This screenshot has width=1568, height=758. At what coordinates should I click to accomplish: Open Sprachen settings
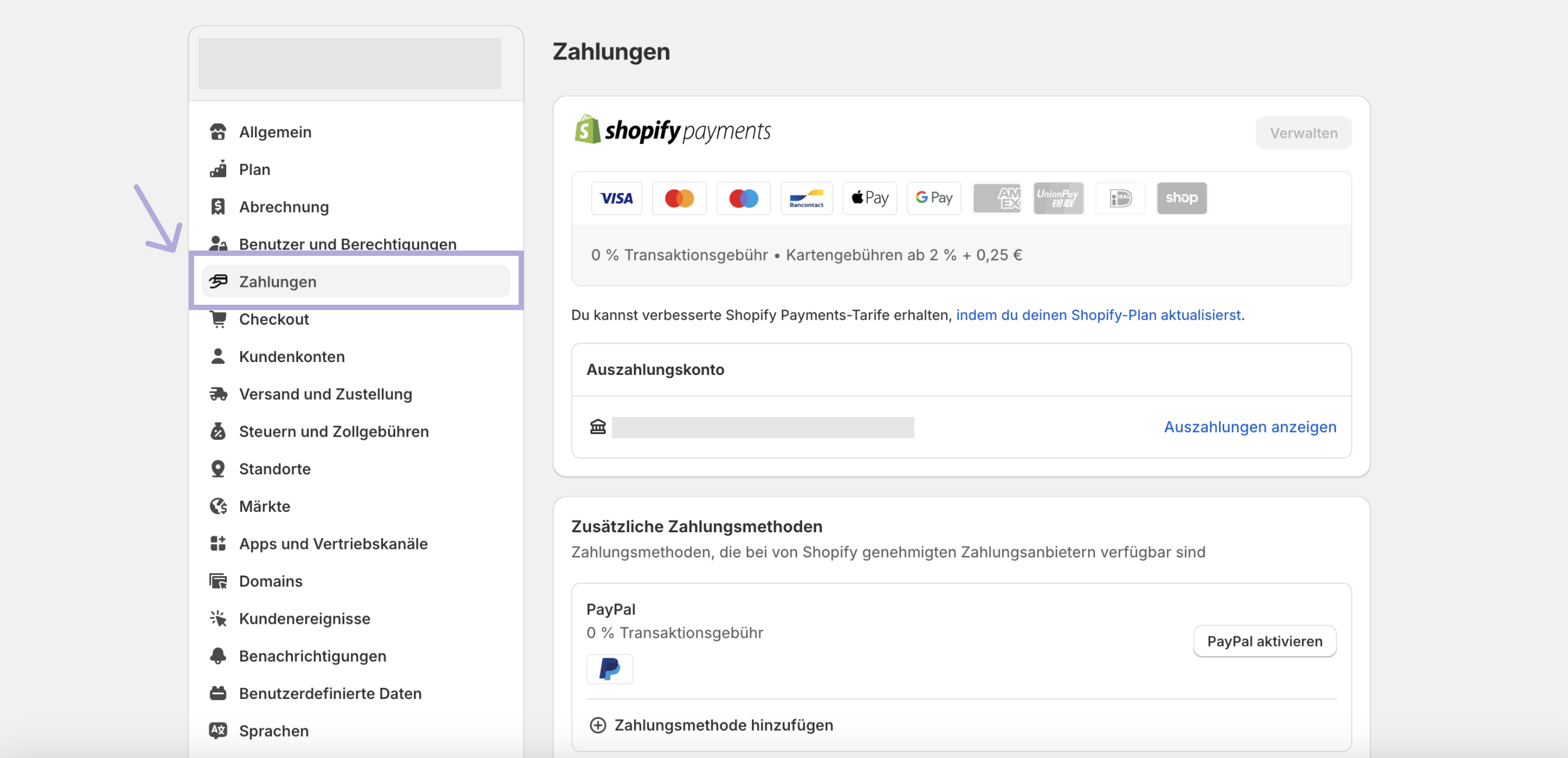point(356,730)
